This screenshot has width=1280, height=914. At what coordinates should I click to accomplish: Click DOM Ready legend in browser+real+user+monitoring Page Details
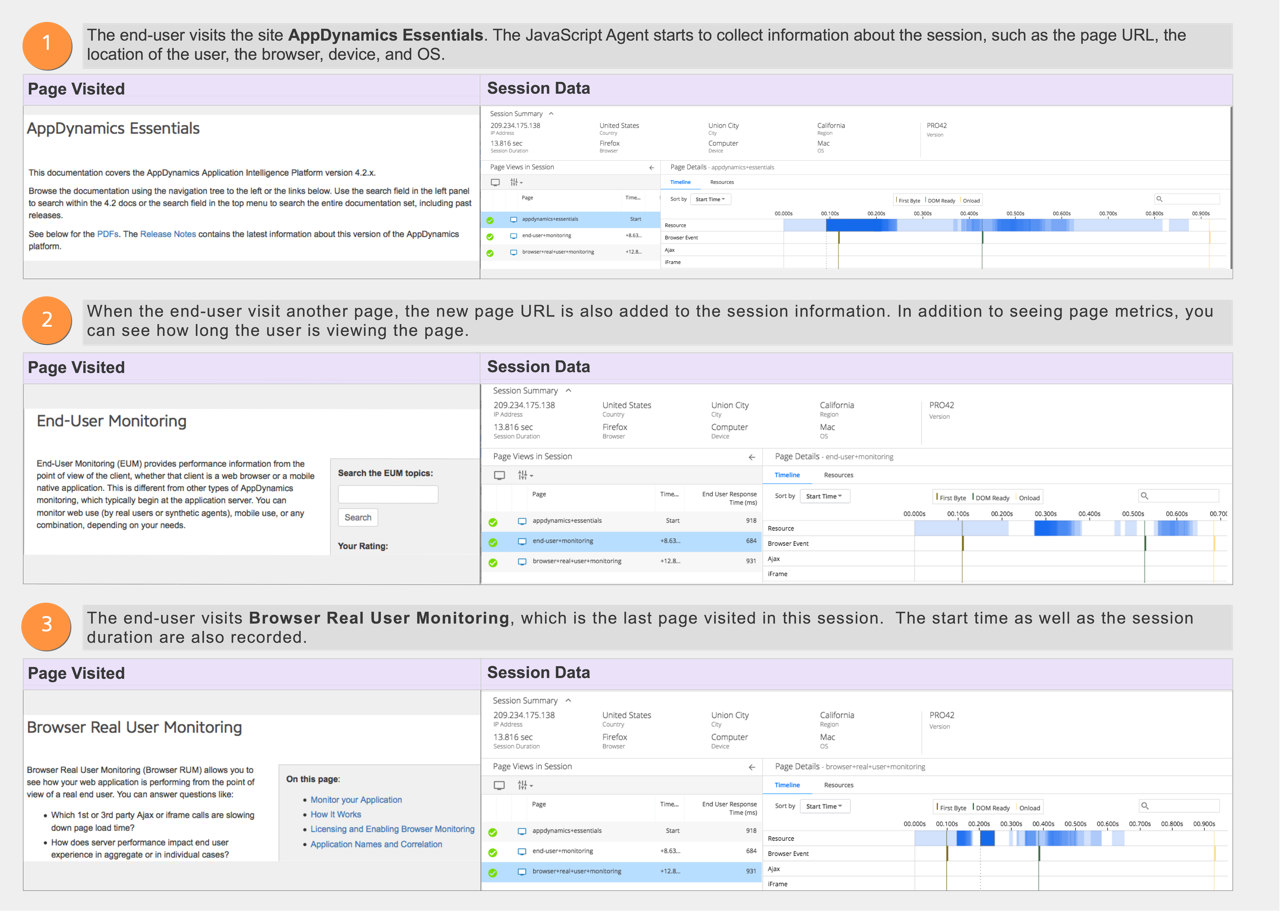[991, 808]
